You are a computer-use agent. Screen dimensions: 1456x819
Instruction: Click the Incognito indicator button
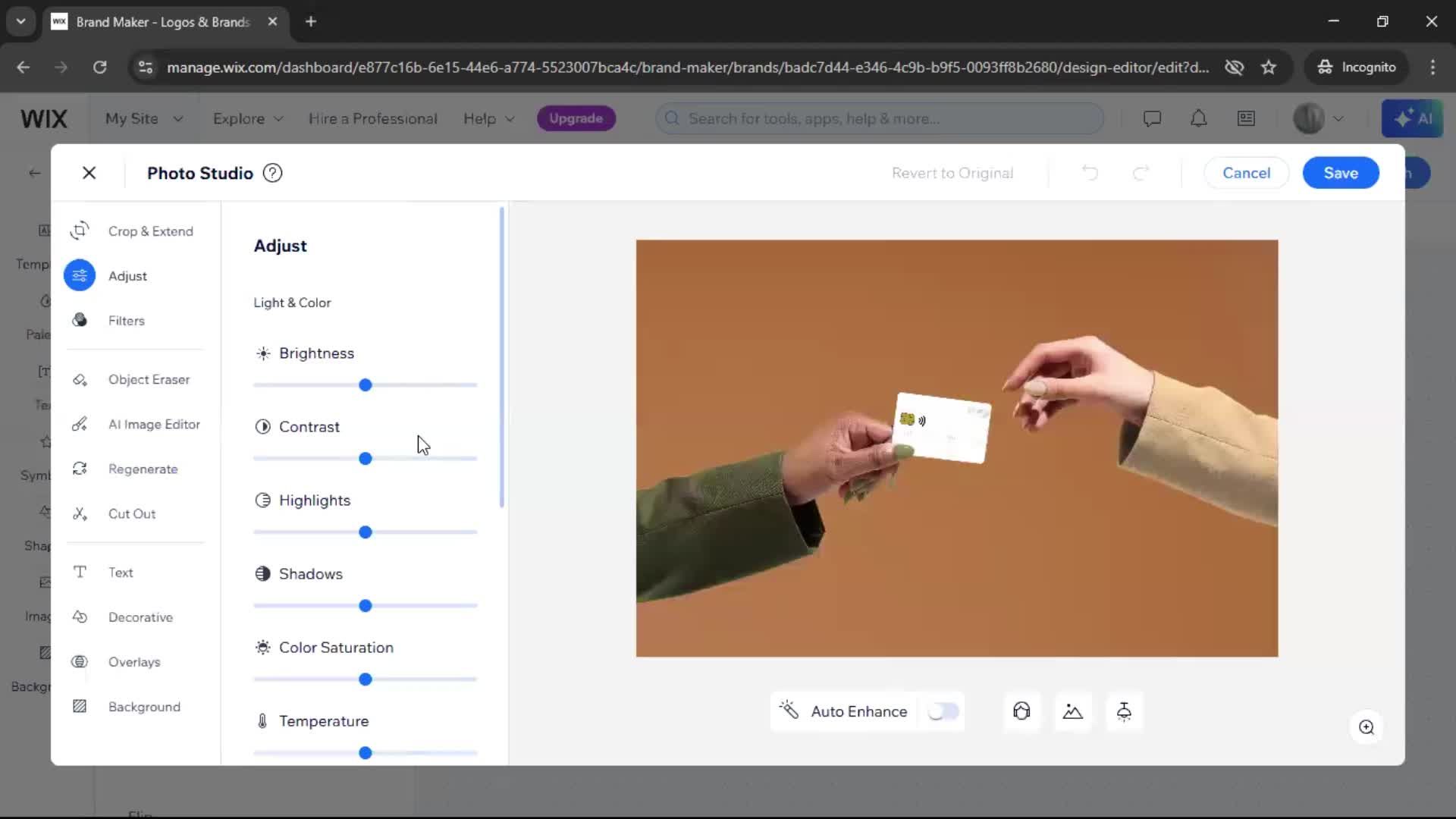[x=1357, y=67]
